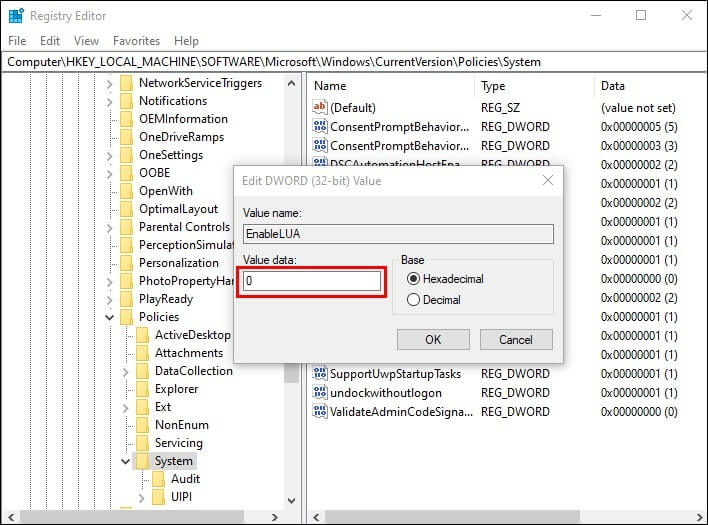Click the Policies folder icon
Image resolution: width=708 pixels, height=525 pixels.
coord(127,317)
